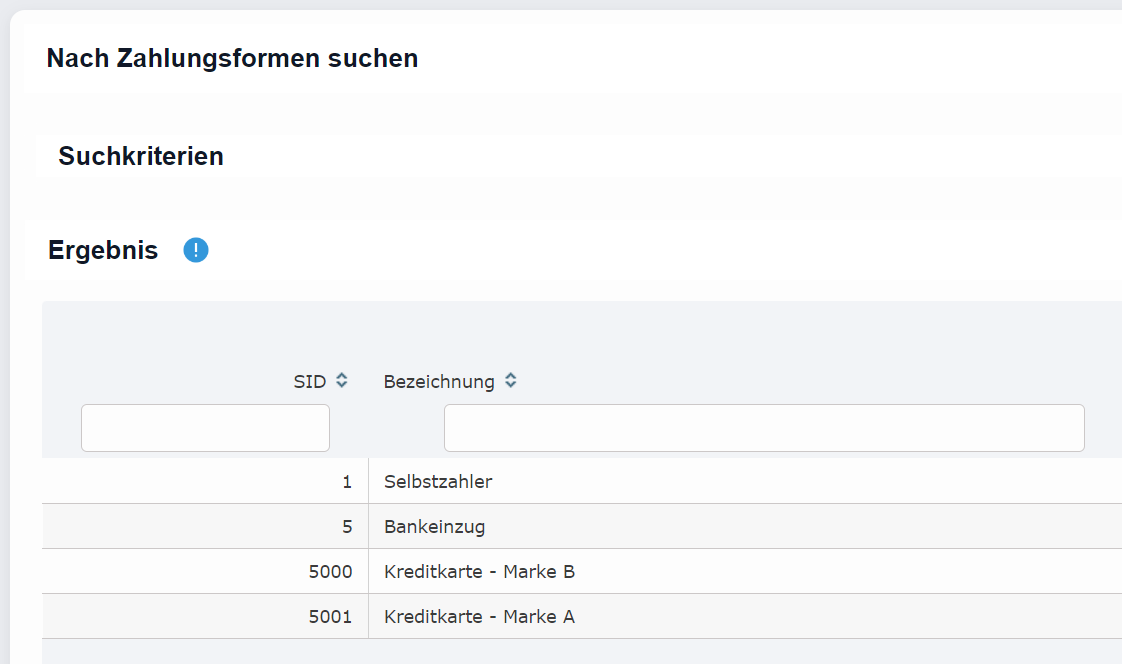Collapse the Ergebnis section
The width and height of the screenshot is (1122, 664).
click(103, 250)
